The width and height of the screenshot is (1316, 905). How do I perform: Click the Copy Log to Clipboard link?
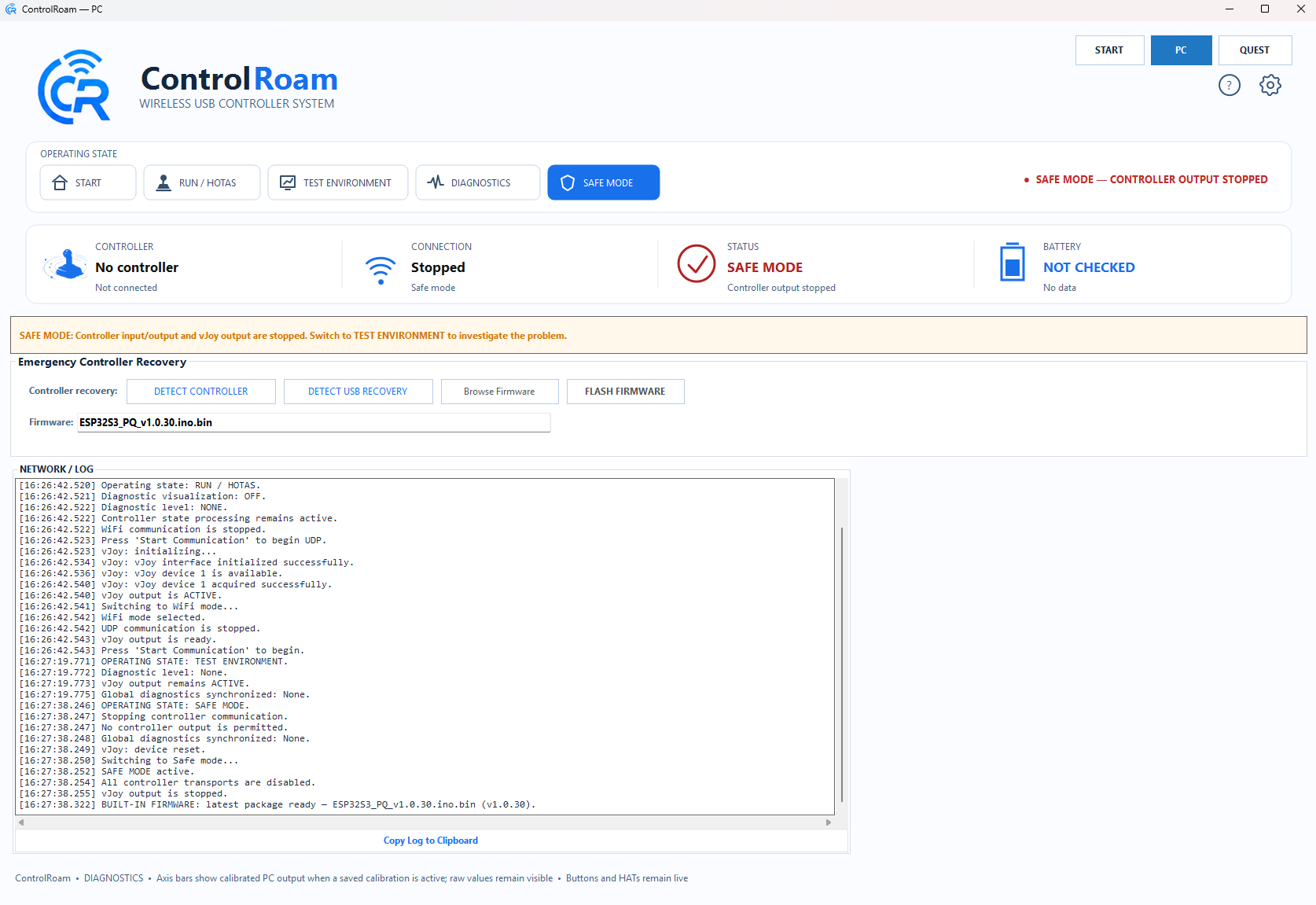pos(431,841)
